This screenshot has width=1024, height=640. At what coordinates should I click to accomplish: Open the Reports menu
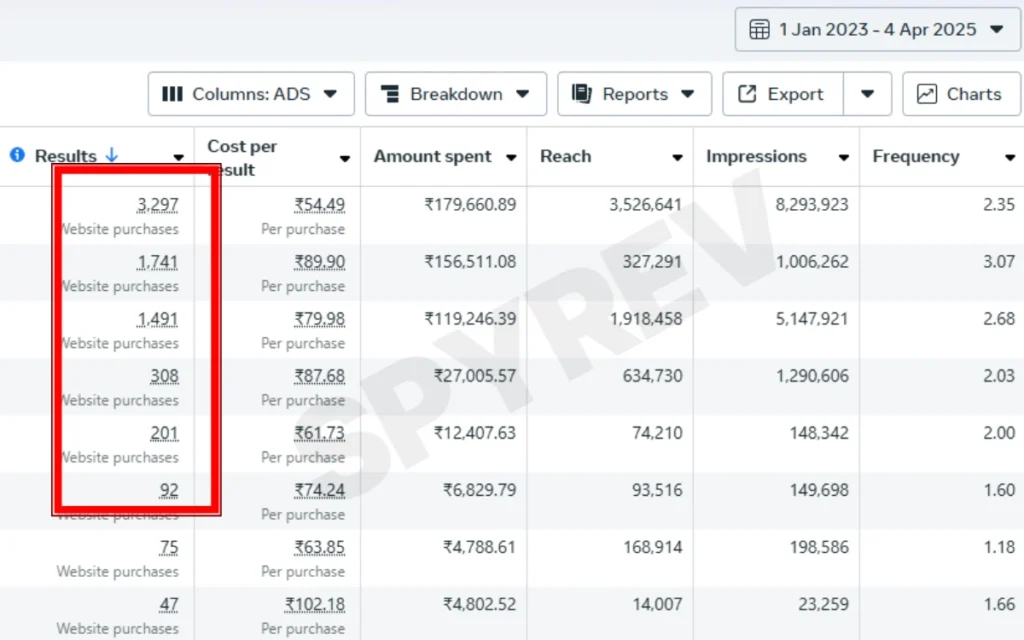pyautogui.click(x=634, y=94)
